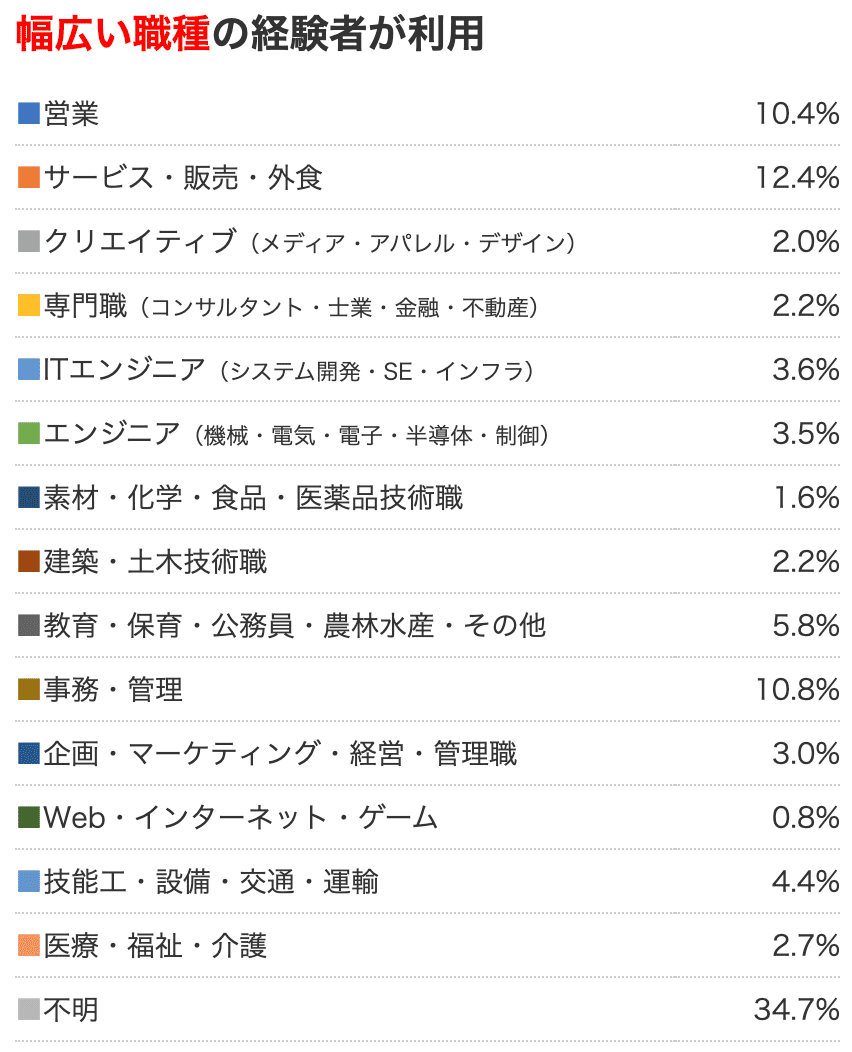Select the 事務・管理 row label
Image resolution: width=852 pixels, height=1052 pixels.
113,690
